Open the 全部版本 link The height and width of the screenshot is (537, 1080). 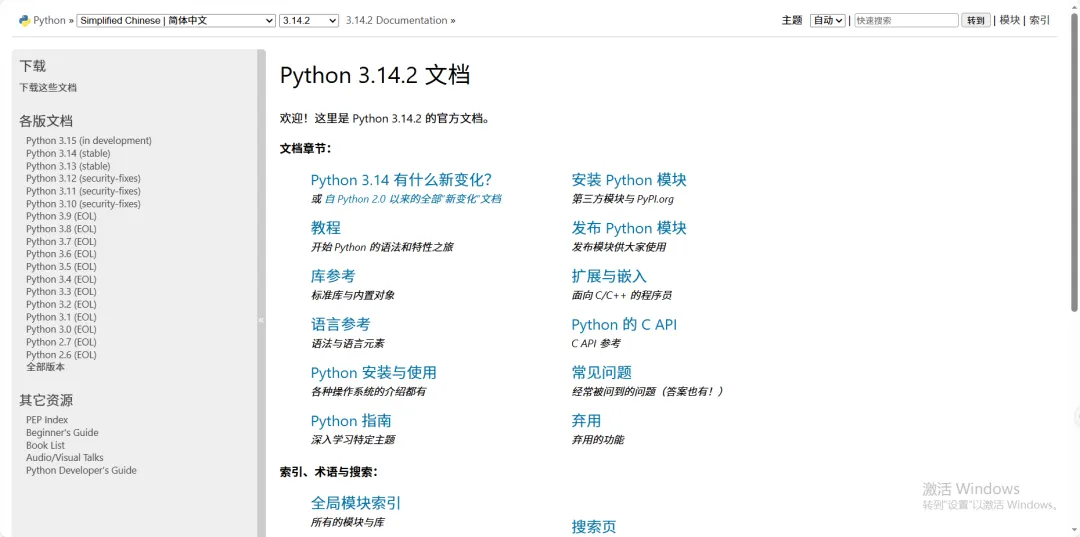[46, 367]
